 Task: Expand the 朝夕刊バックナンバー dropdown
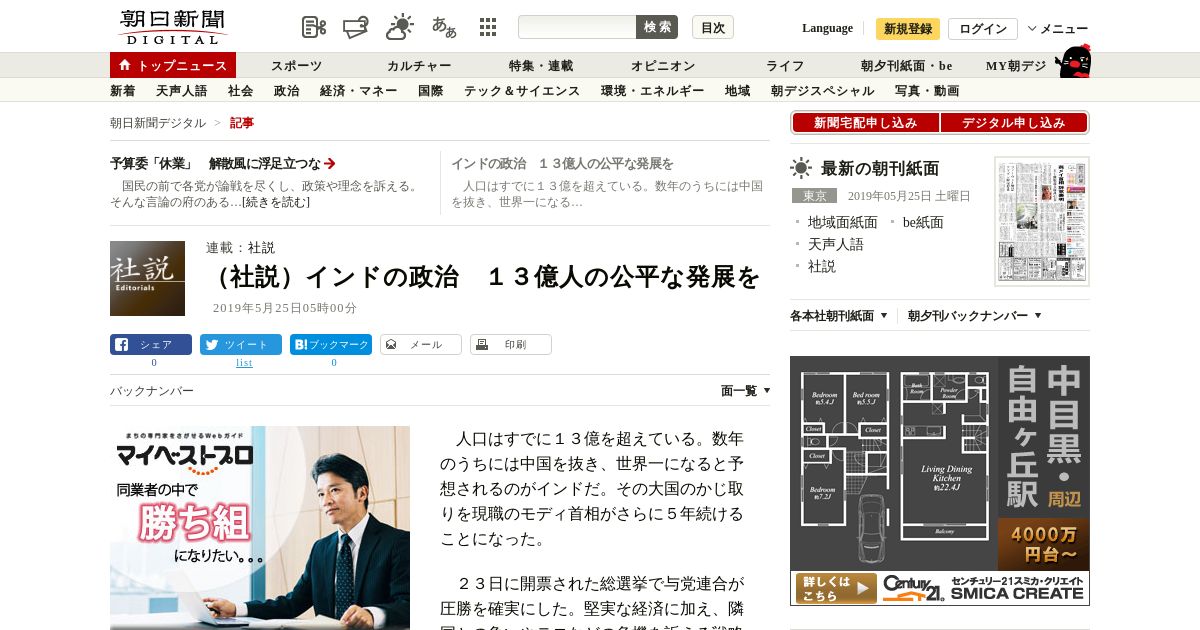pos(975,315)
